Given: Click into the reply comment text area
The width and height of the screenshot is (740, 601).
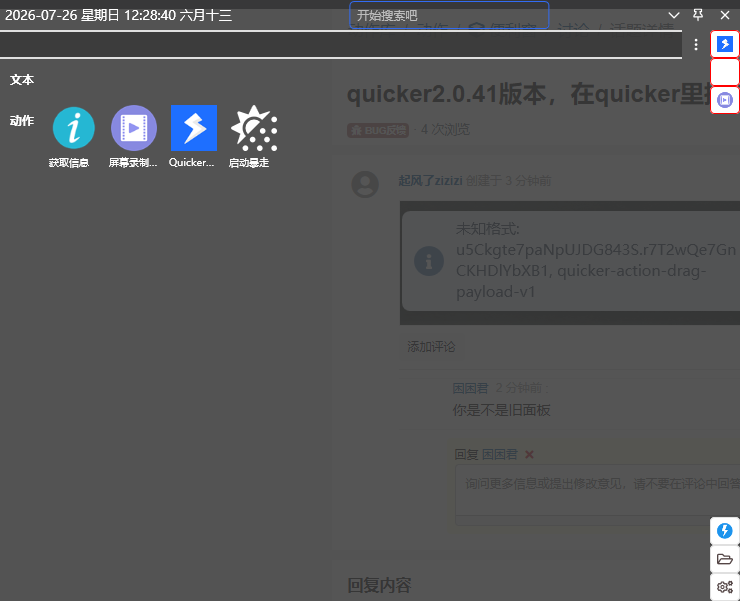Looking at the screenshot, I should (597, 490).
